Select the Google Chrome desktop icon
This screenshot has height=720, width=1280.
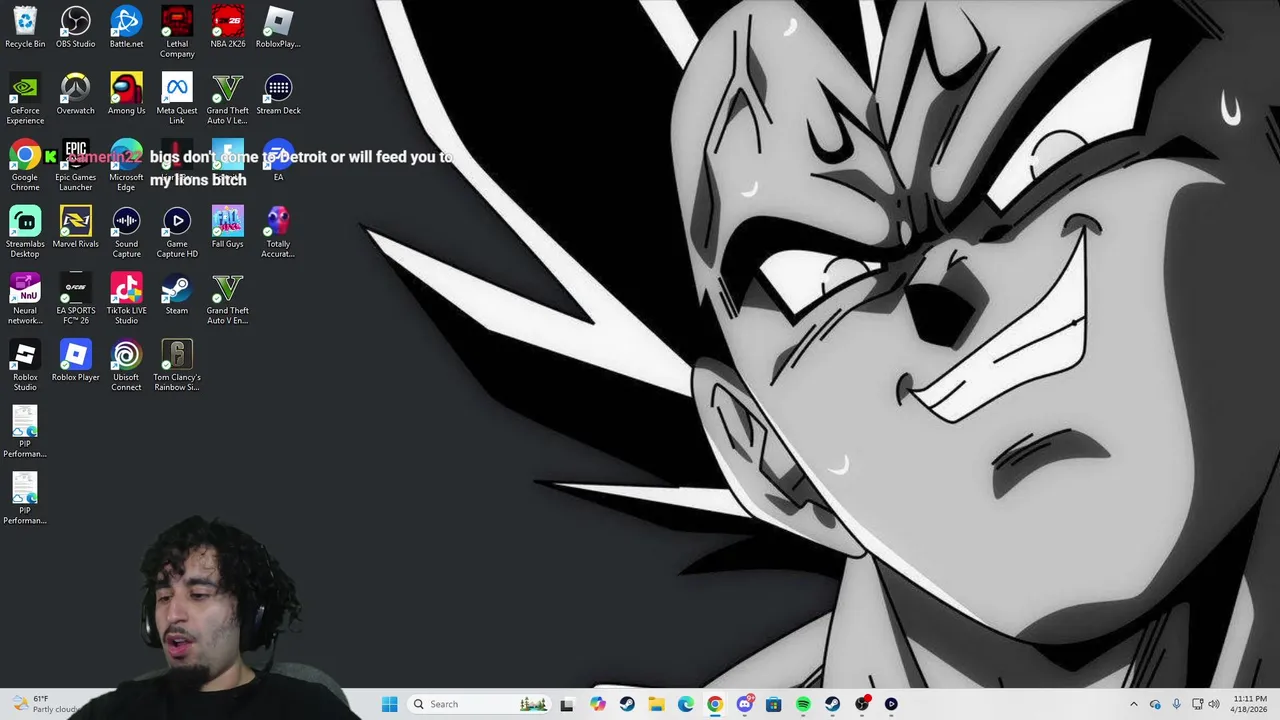(x=25, y=166)
